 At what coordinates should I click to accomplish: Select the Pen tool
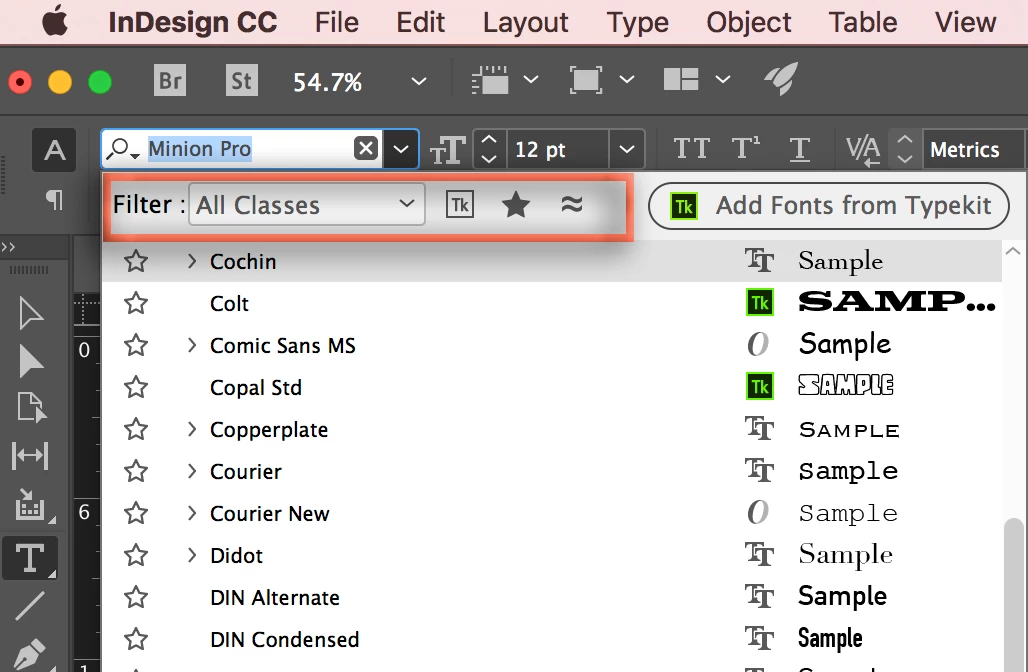coord(30,654)
